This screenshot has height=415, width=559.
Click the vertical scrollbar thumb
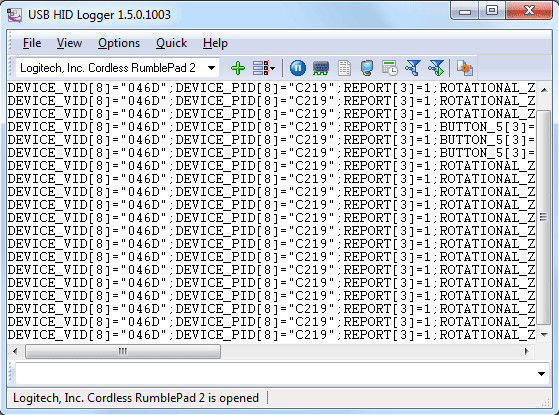click(544, 217)
